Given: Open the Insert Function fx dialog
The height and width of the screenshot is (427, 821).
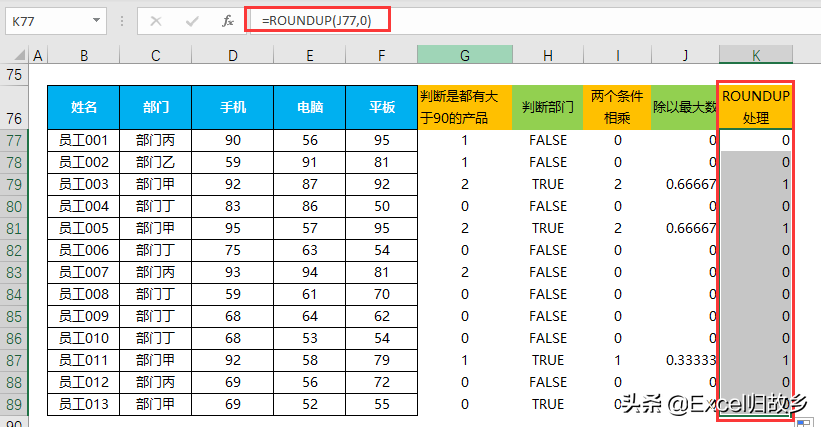Looking at the screenshot, I should pos(227,21).
